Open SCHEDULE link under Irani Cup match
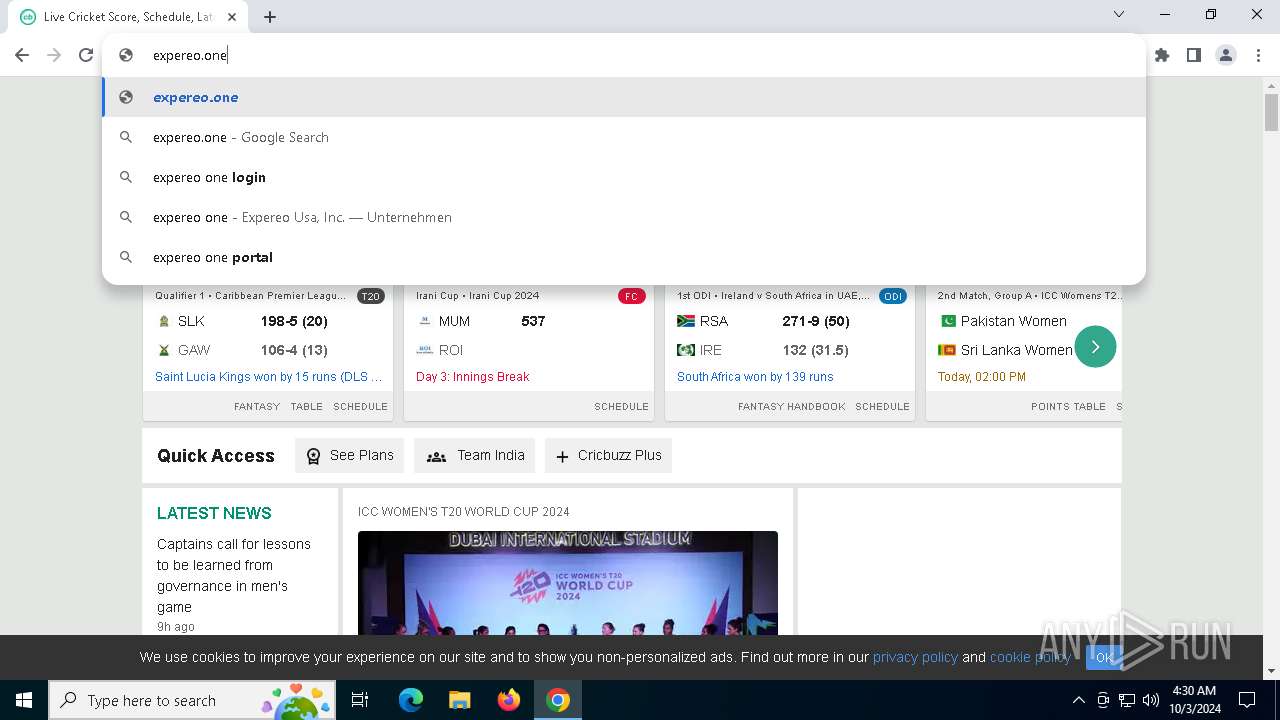Image resolution: width=1280 pixels, height=720 pixels. (x=621, y=406)
